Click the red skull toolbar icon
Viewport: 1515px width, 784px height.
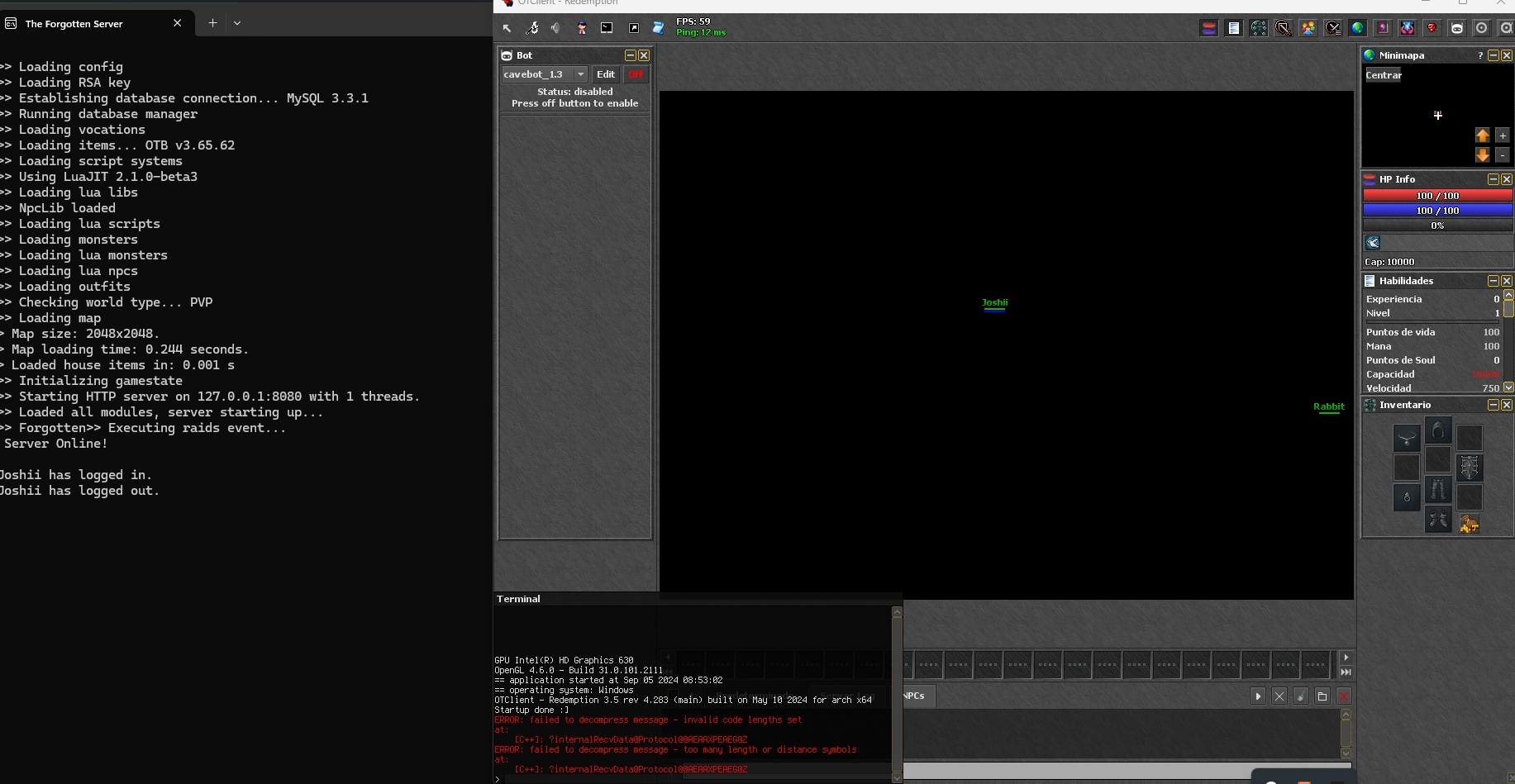1432,27
